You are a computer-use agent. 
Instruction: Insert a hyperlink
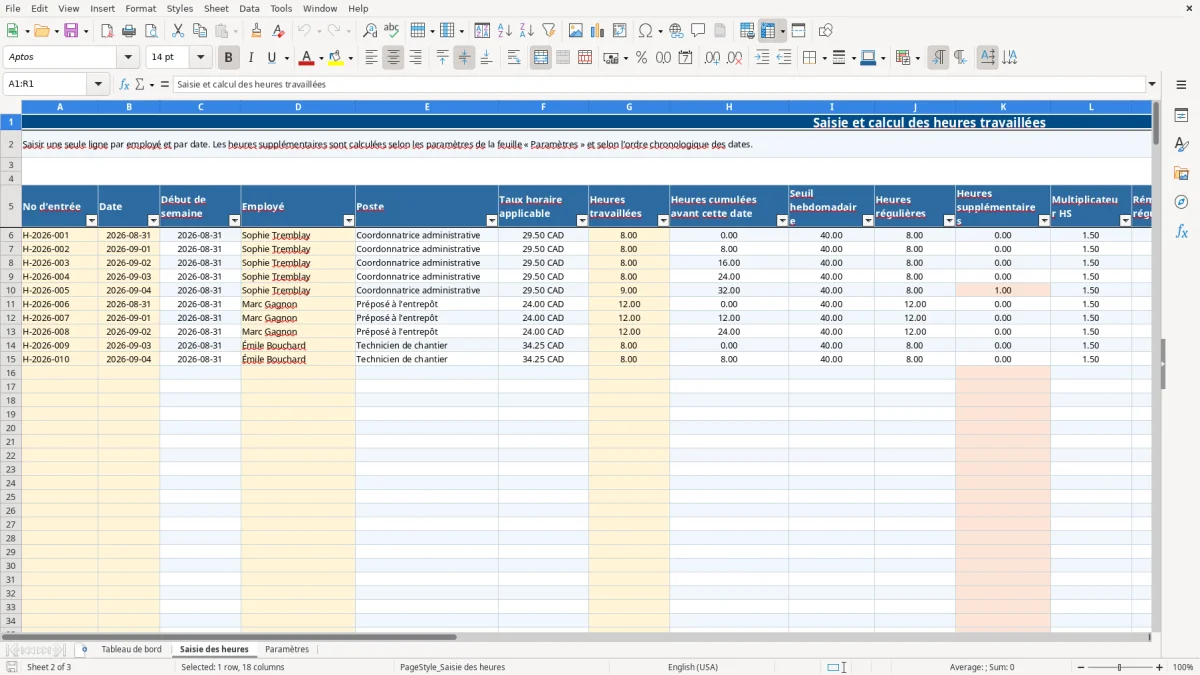(677, 31)
